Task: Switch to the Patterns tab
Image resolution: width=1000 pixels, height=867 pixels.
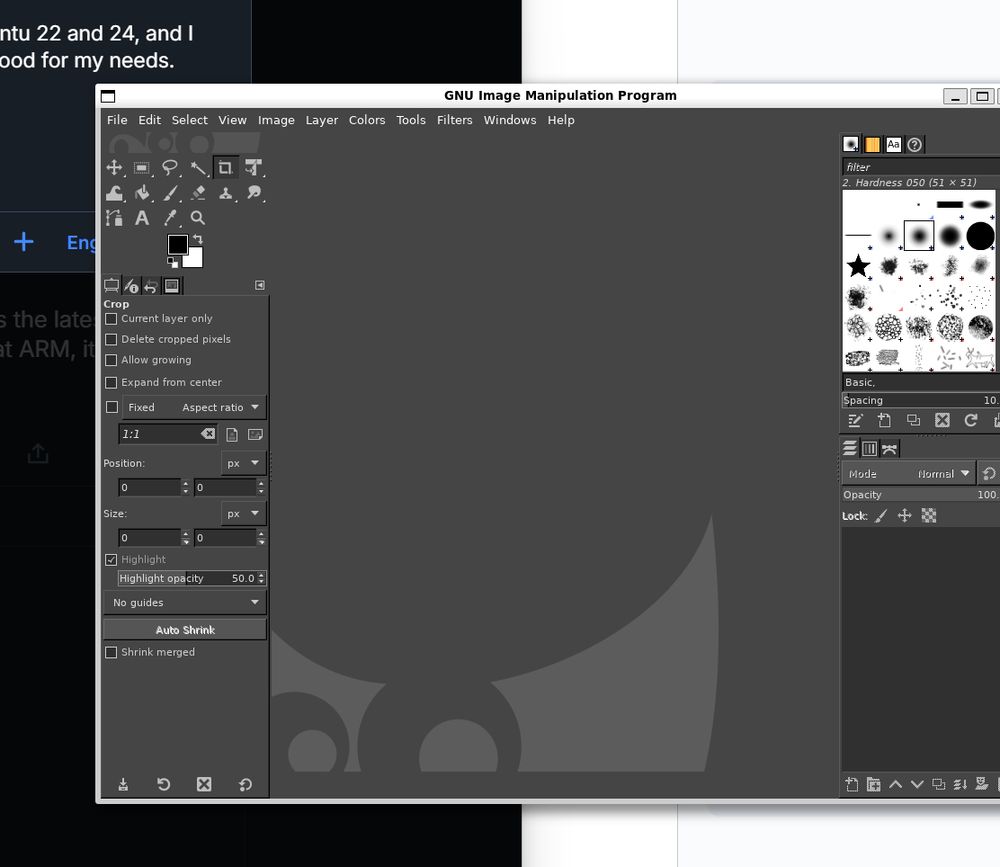Action: [872, 145]
